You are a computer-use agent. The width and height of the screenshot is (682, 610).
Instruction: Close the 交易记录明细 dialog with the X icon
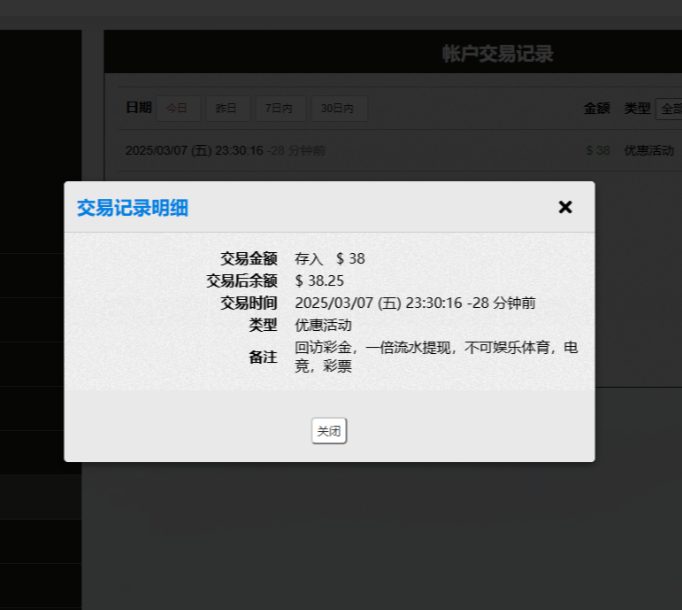[x=565, y=207]
